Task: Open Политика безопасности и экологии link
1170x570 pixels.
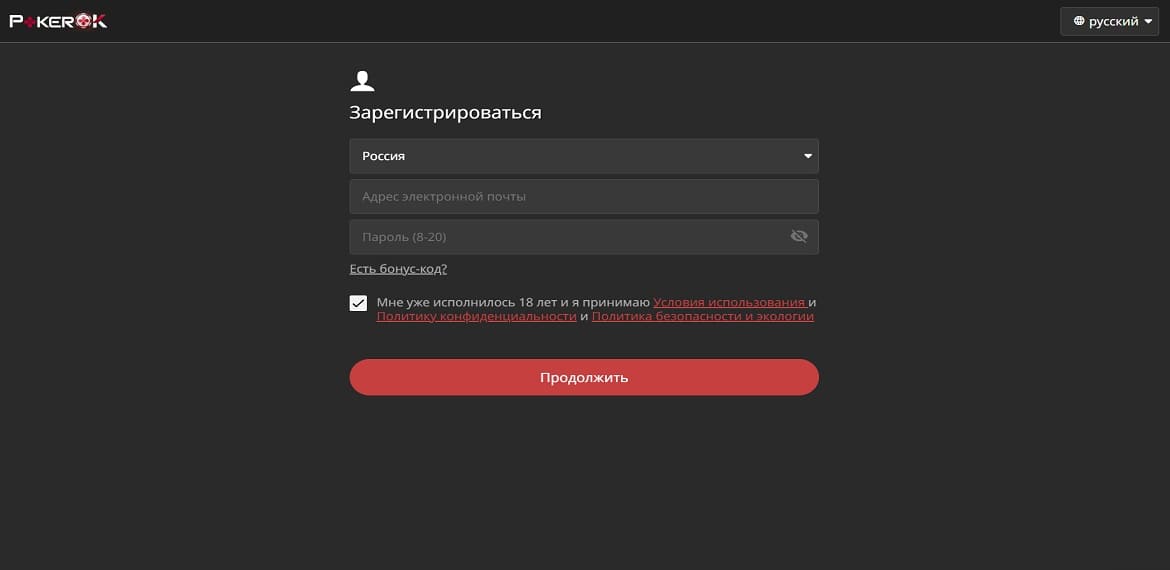Action: pos(702,316)
